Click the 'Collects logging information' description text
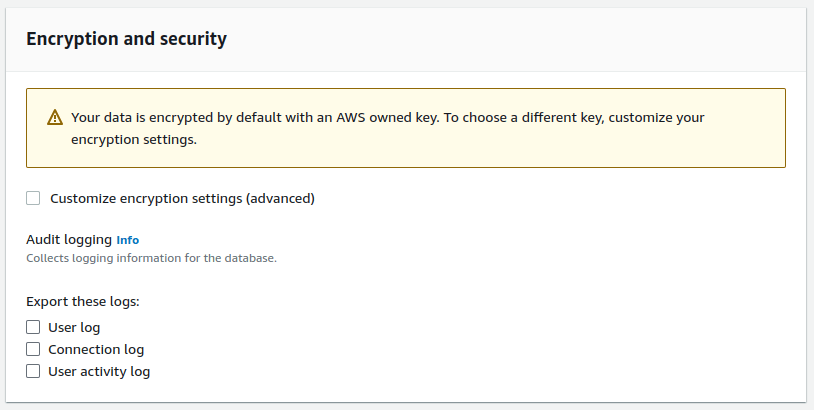 150,258
